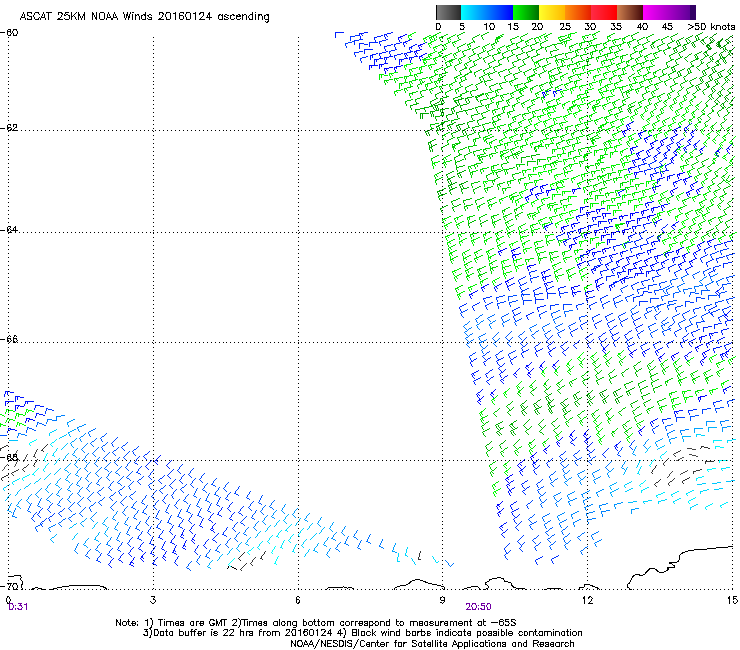Click the cyan 5-10 knots legend color
This screenshot has height=650, width=740.
click(x=474, y=12)
